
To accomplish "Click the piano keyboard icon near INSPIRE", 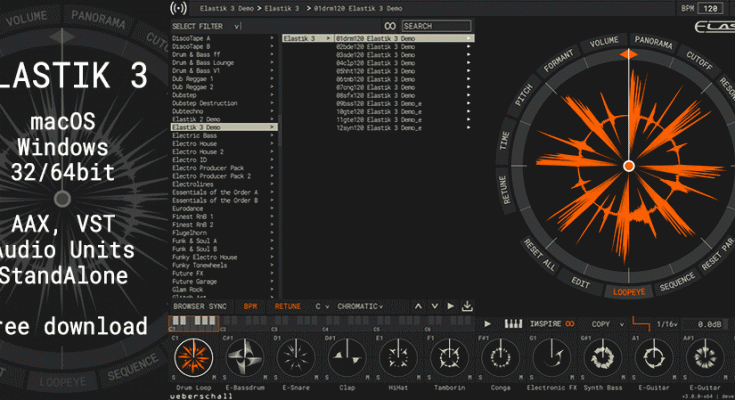I will coord(513,324).
